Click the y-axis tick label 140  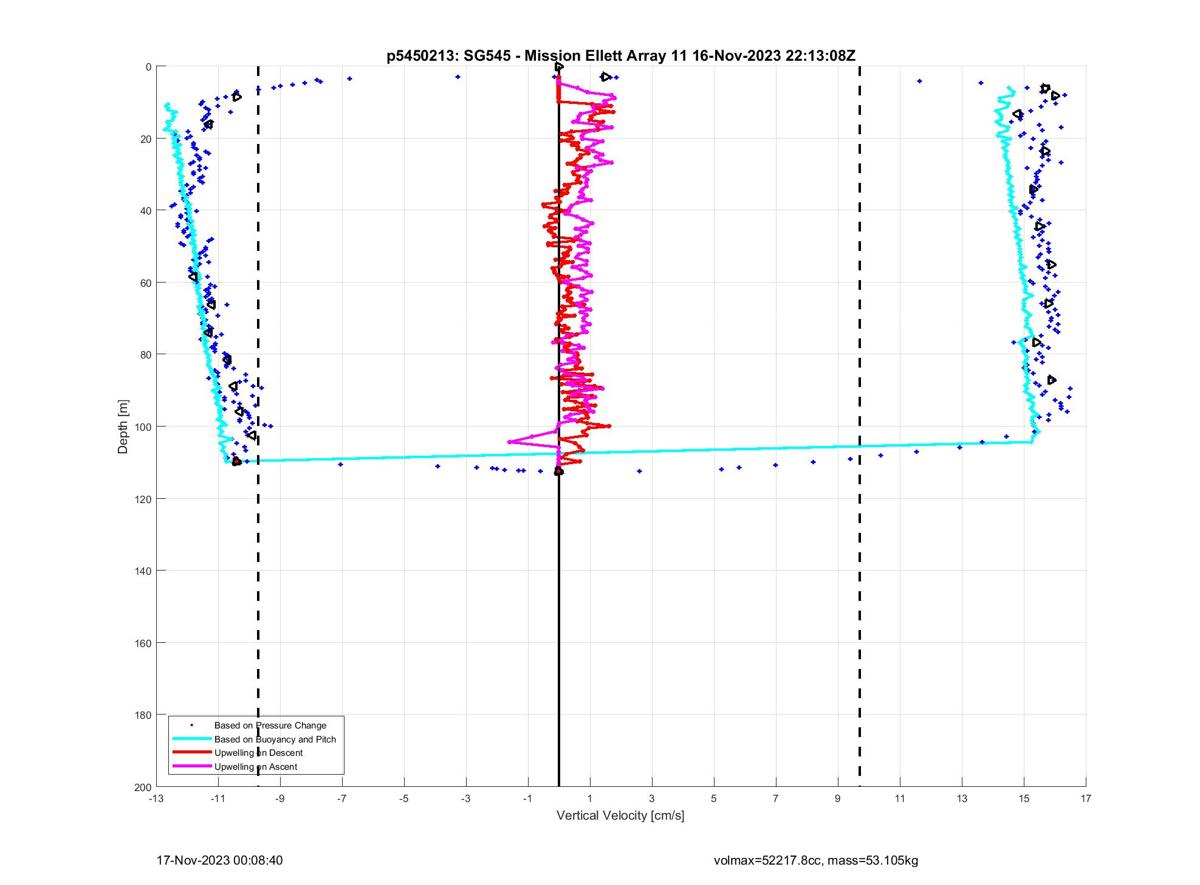point(142,571)
